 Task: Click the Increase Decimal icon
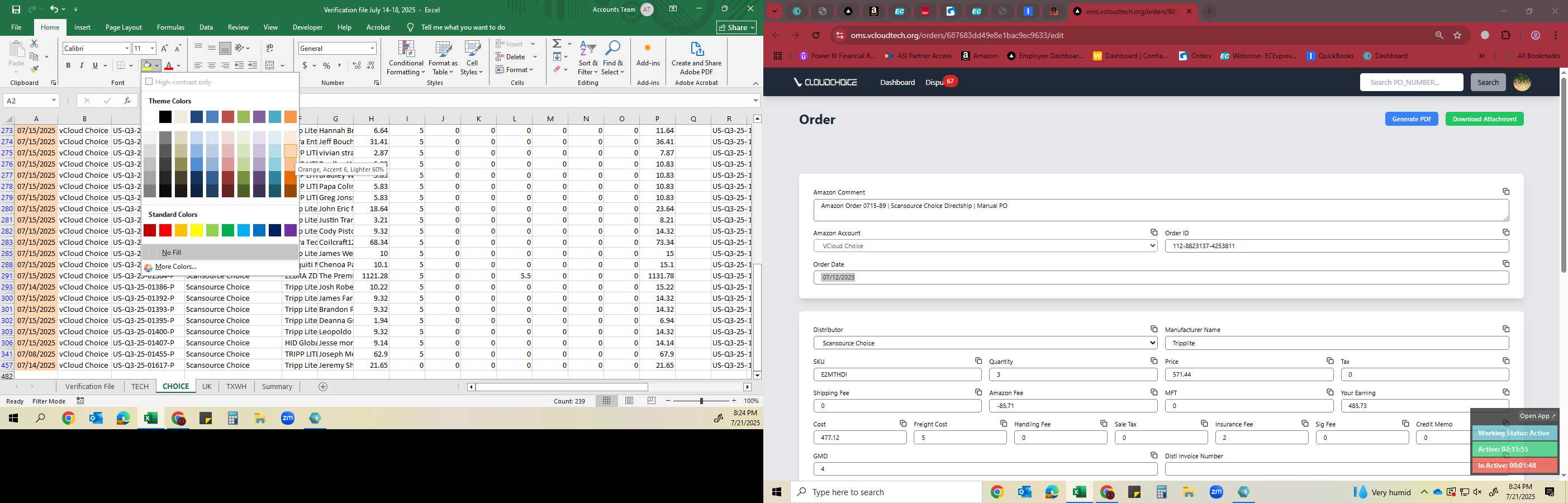click(357, 65)
